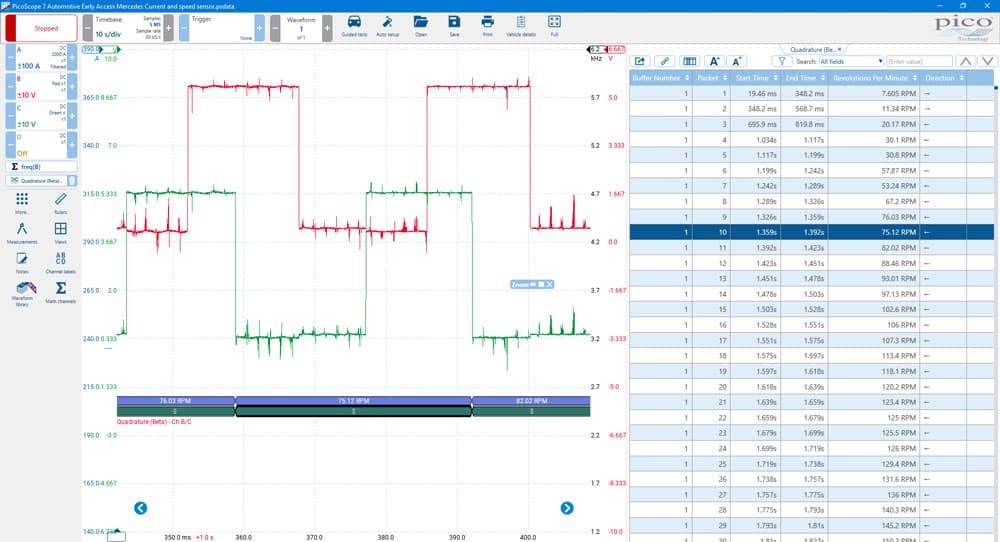Click the Auto setup wand icon
This screenshot has height=542, width=1000.
click(387, 26)
